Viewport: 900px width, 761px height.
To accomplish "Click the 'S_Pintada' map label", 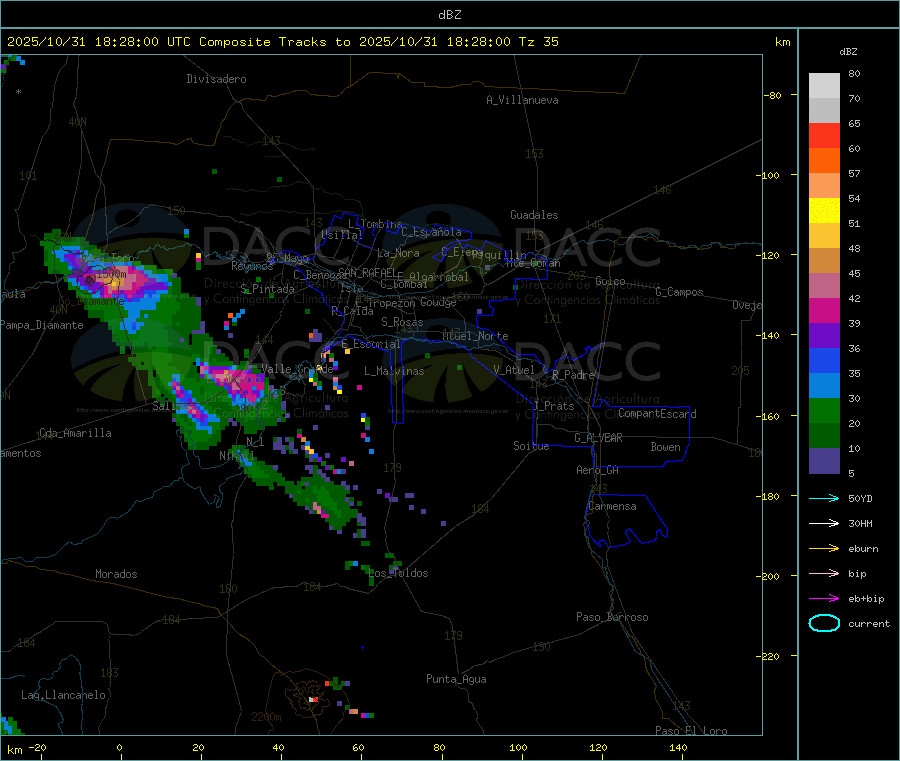I will click(267, 289).
